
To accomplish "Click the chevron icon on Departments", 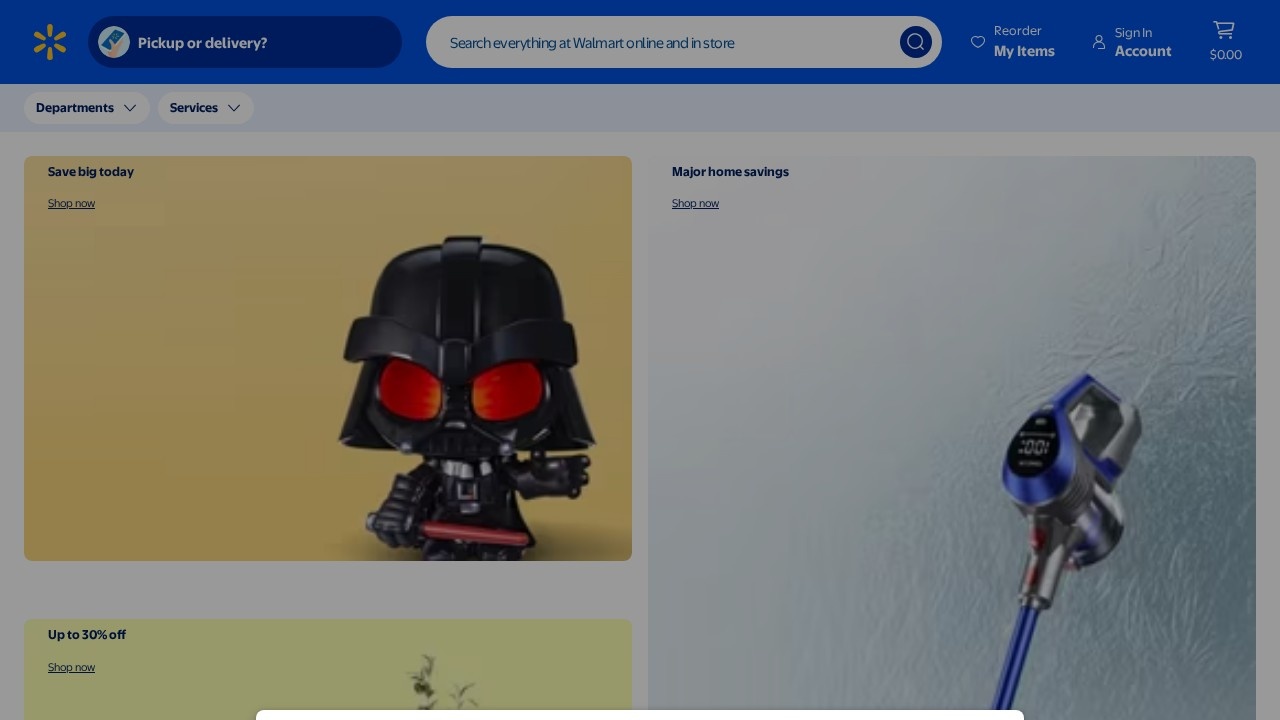I will [130, 108].
